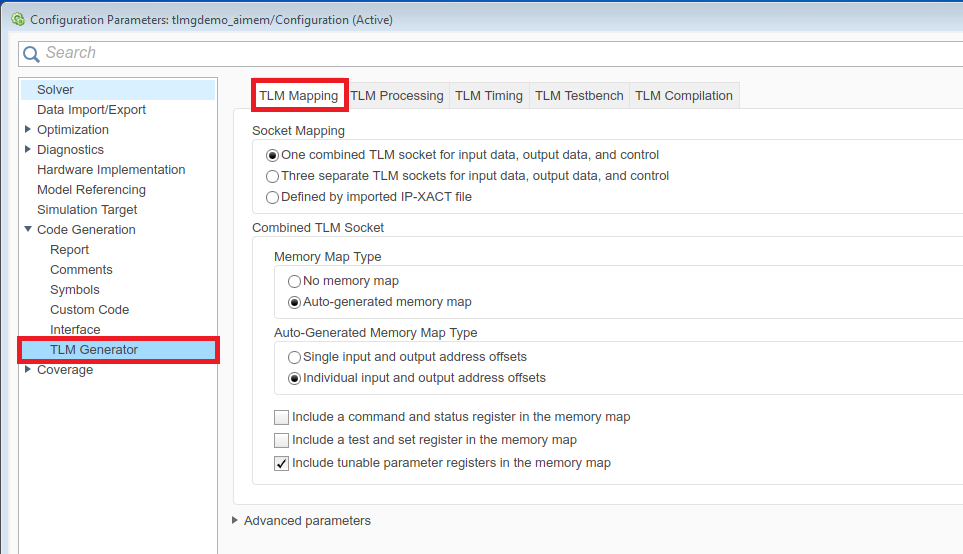This screenshot has height=554, width=963.
Task: Select the Three separate TLM sockets option
Action: tap(273, 176)
